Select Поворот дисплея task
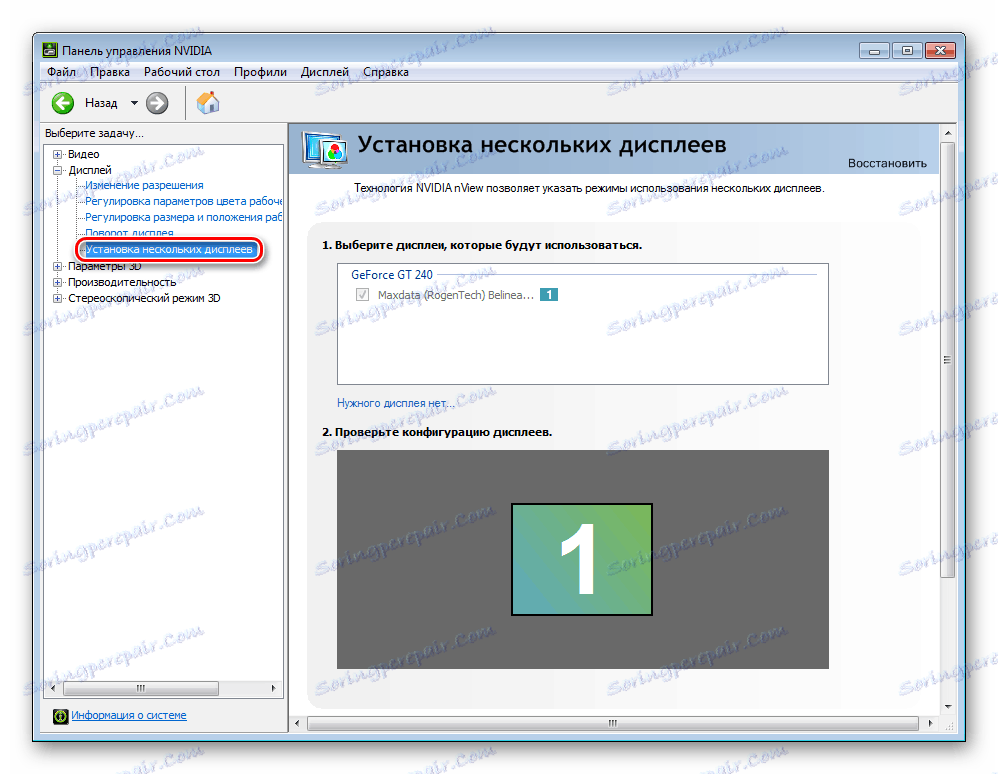The width and height of the screenshot is (998, 774). coord(129,233)
